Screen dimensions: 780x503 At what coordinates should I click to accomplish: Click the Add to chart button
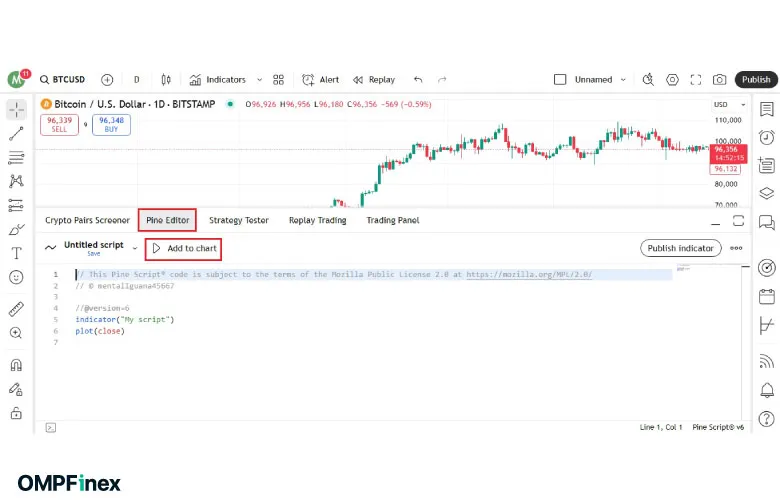pyautogui.click(x=183, y=248)
